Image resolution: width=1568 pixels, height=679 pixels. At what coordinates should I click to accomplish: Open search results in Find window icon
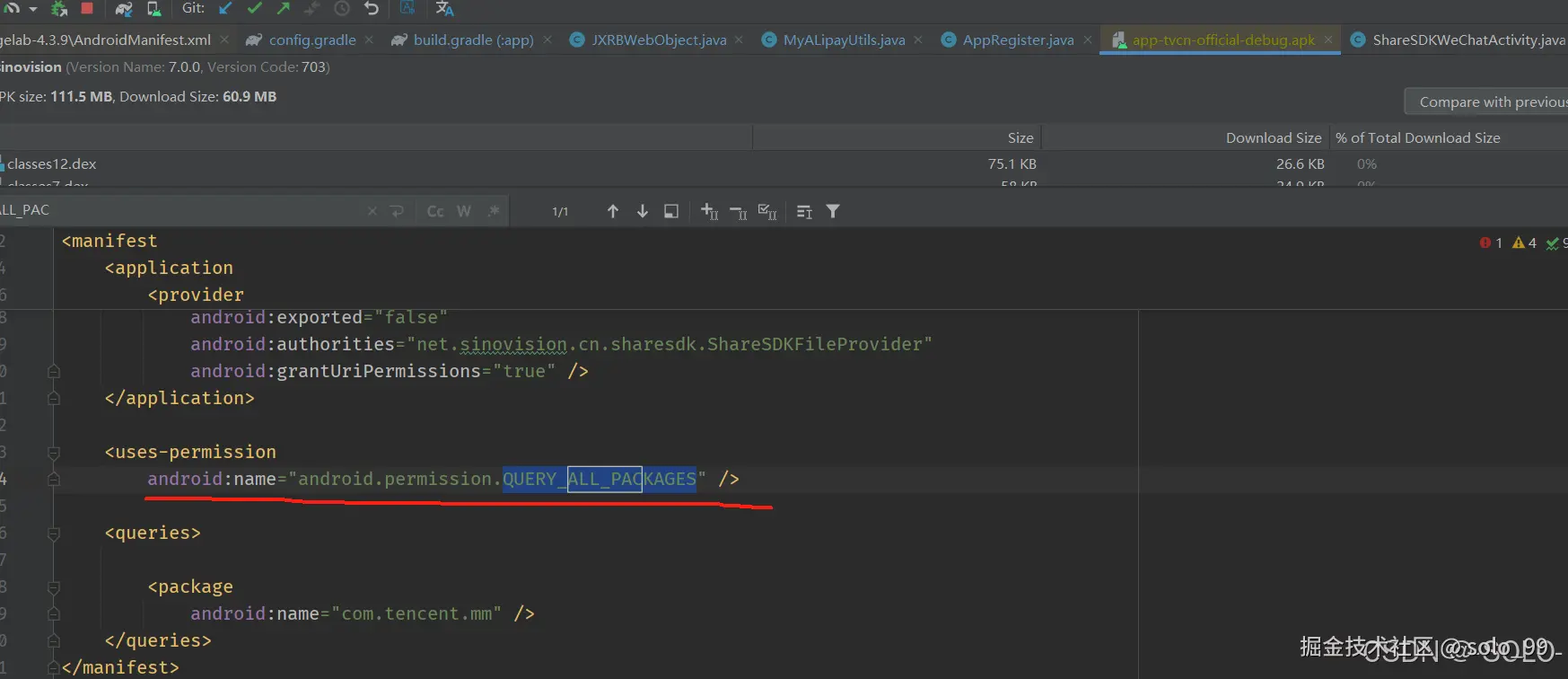804,211
